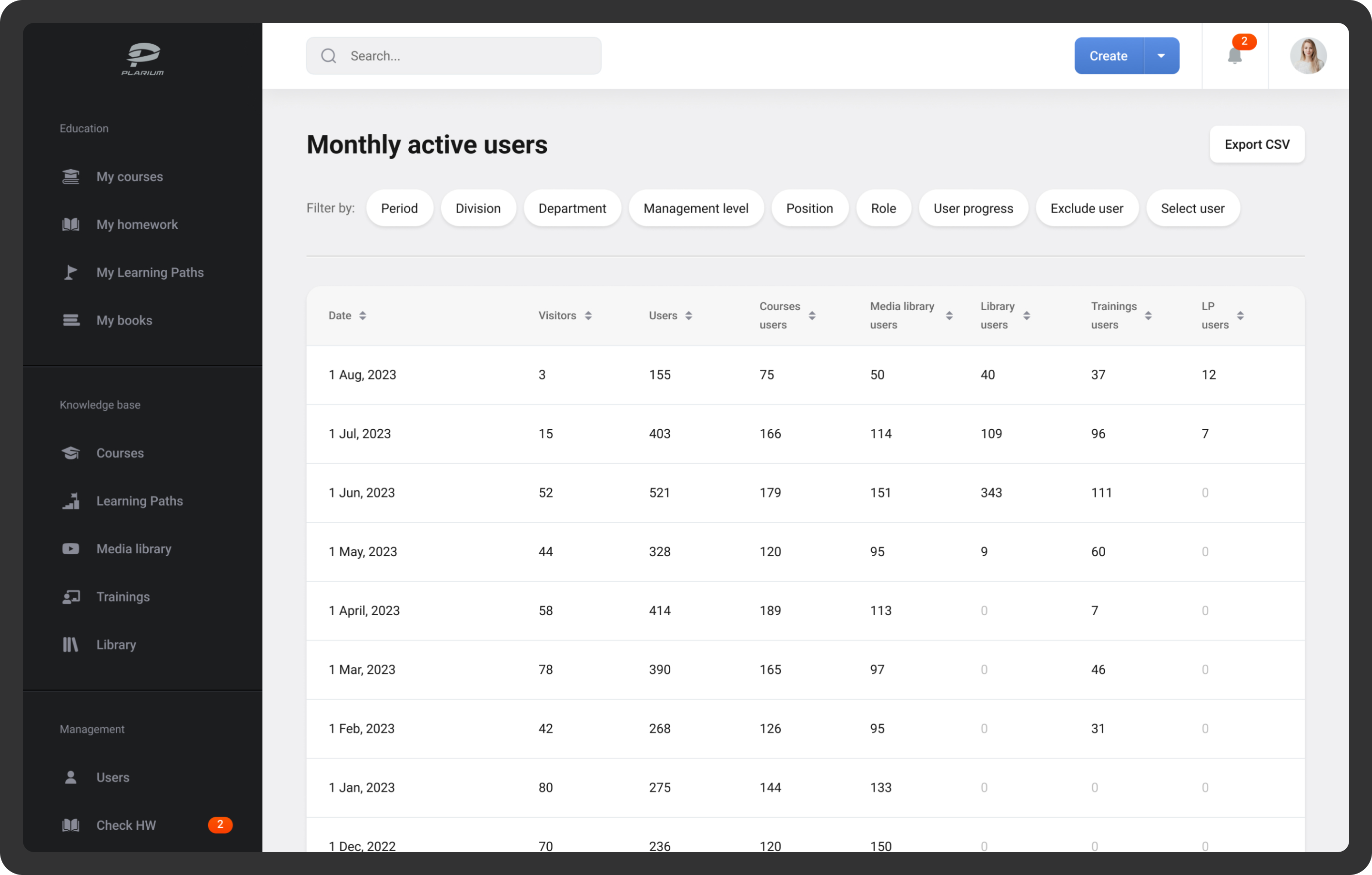Viewport: 1372px width, 875px height.
Task: Open Media library section
Action: [134, 549]
